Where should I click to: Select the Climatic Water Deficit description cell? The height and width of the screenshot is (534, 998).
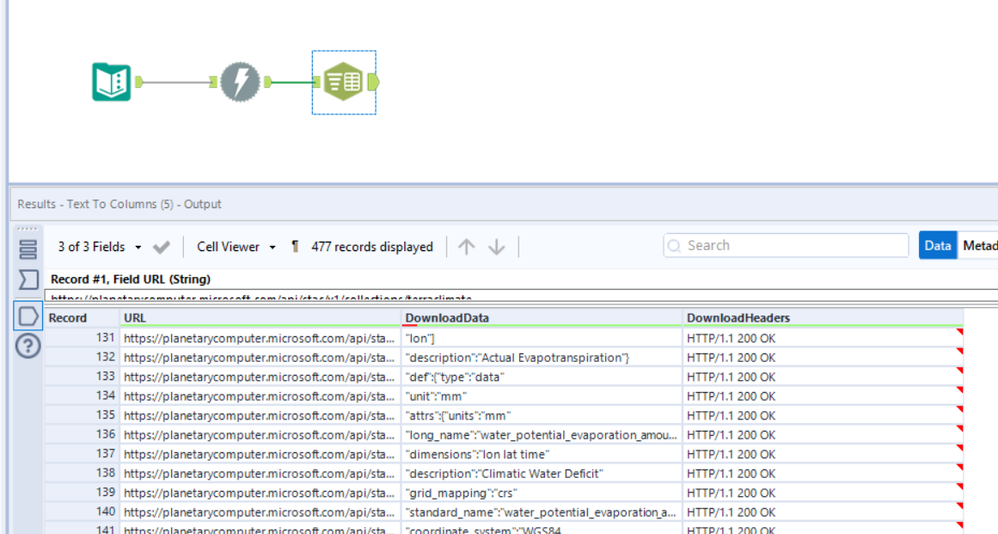[x=542, y=474]
